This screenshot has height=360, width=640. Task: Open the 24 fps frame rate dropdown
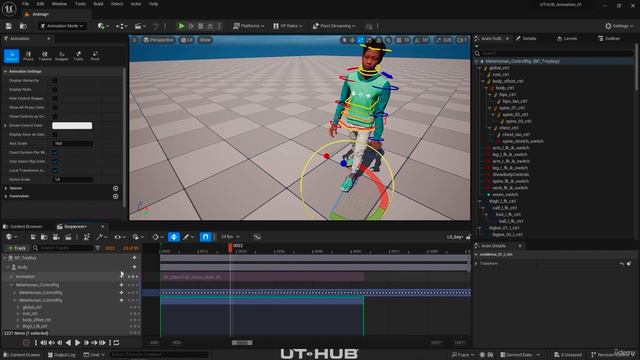tap(230, 237)
